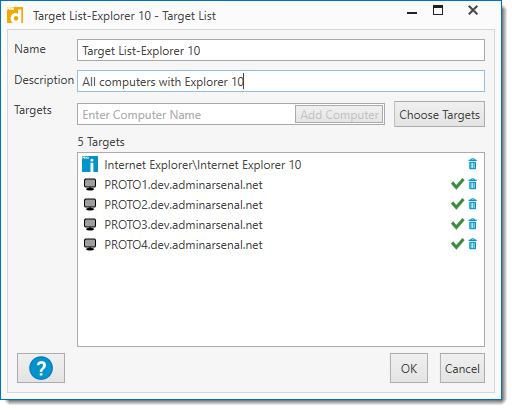Screen dimensions: 512x410
Task: Delete the Internet Explorer 10 collection target
Action: [x=472, y=164]
